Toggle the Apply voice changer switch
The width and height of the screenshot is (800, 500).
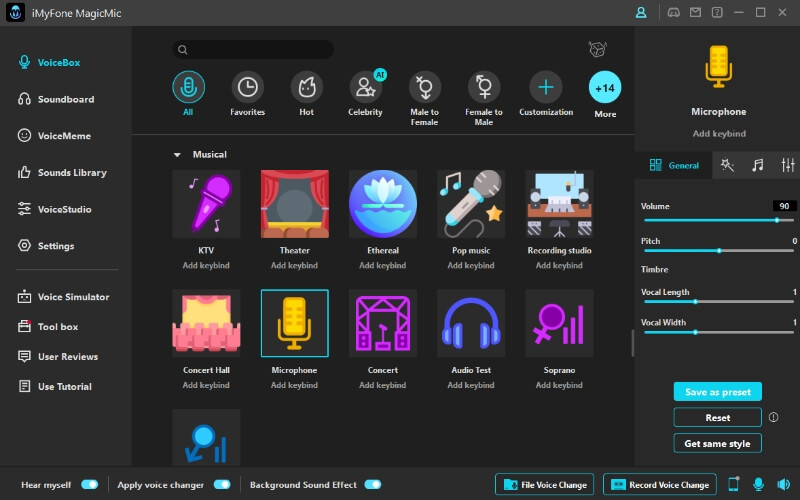pos(222,484)
